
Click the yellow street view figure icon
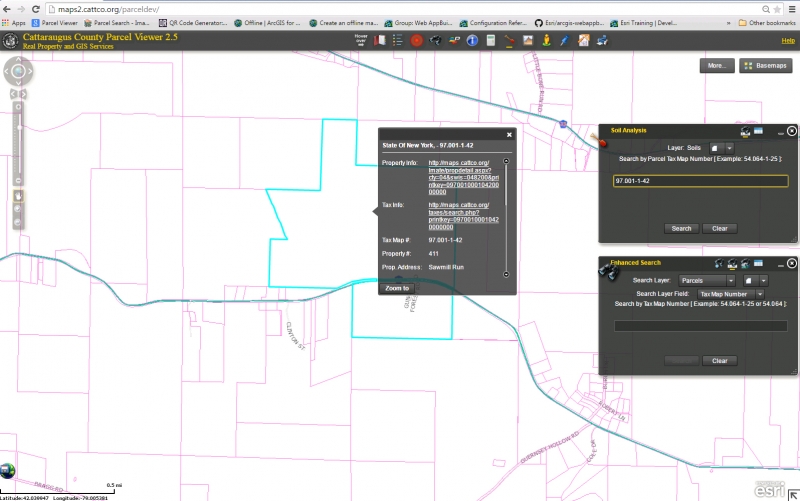point(547,40)
